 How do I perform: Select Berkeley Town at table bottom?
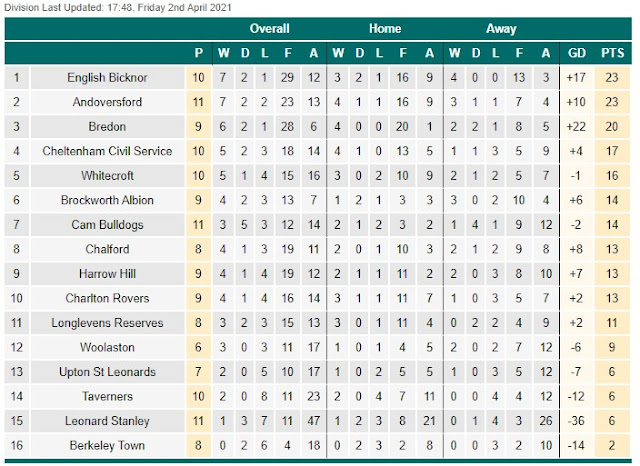[107, 445]
